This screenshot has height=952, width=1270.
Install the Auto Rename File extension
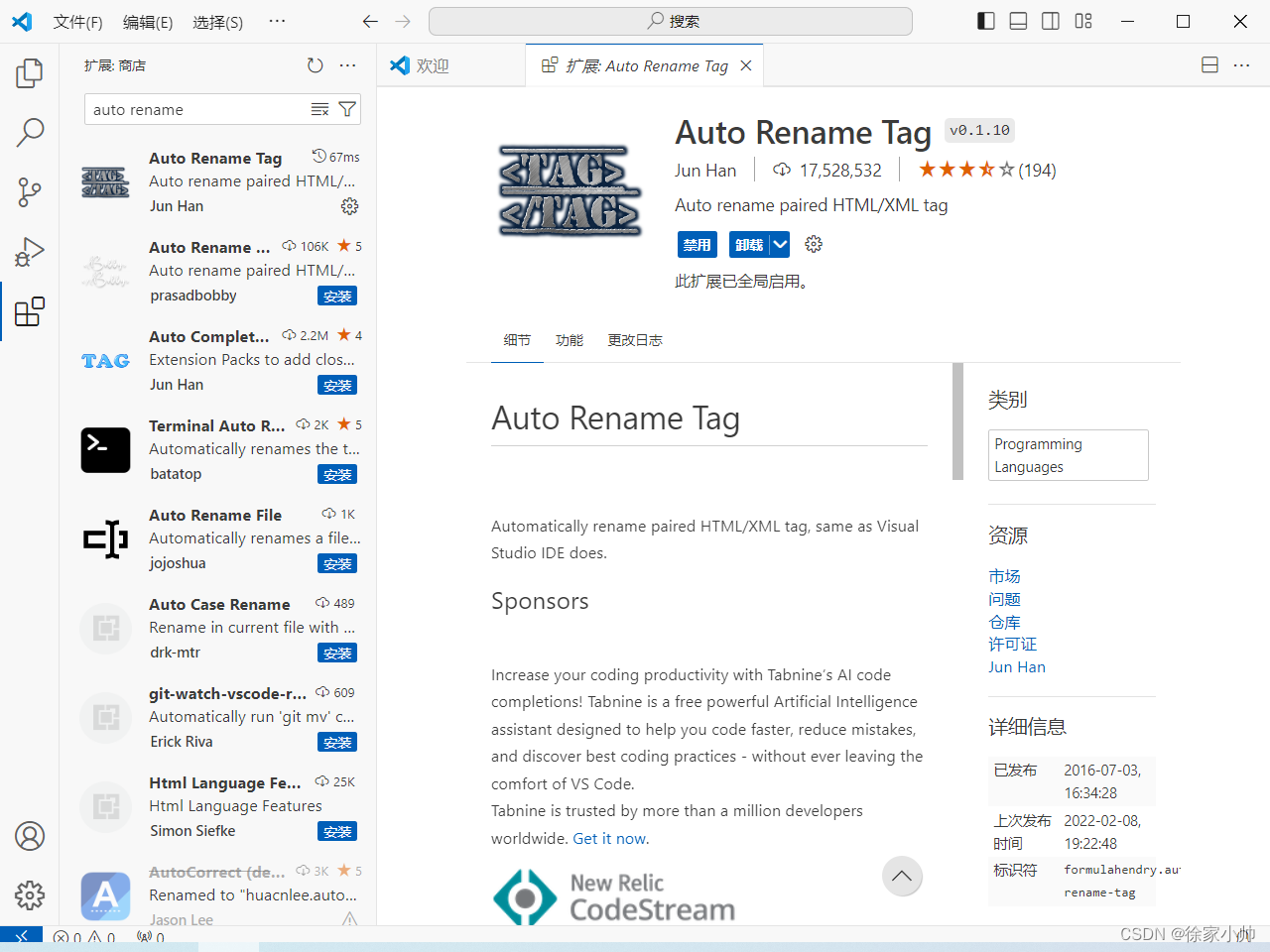point(337,563)
